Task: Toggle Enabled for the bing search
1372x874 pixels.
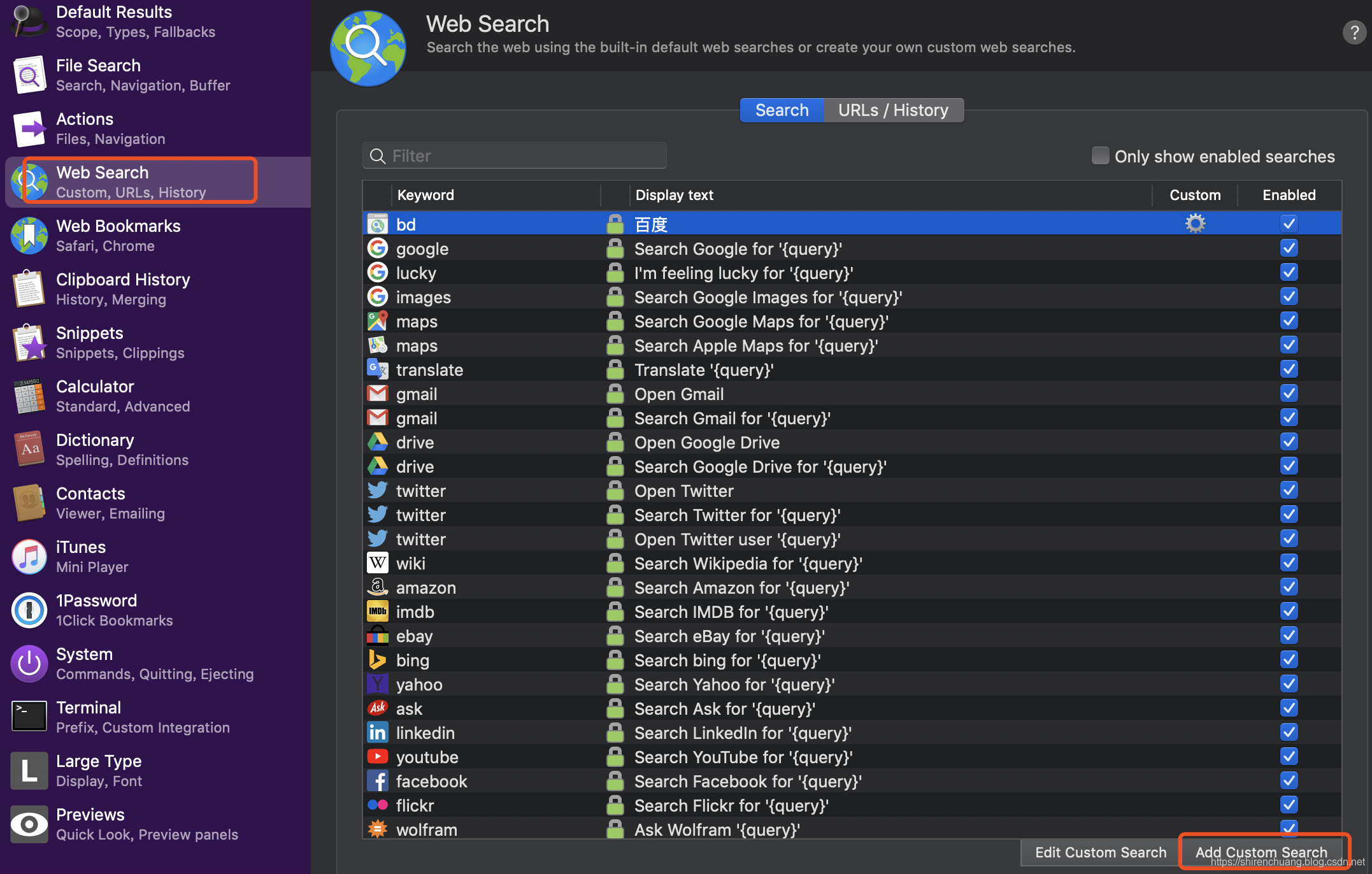Action: tap(1289, 659)
